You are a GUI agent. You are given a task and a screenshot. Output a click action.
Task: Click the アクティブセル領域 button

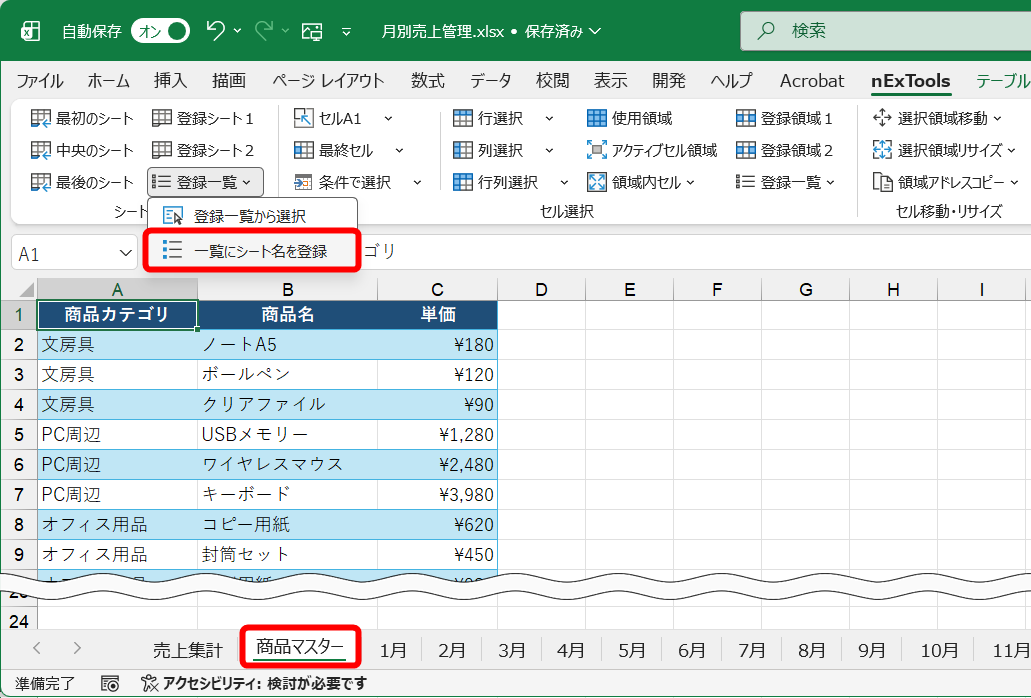652,151
